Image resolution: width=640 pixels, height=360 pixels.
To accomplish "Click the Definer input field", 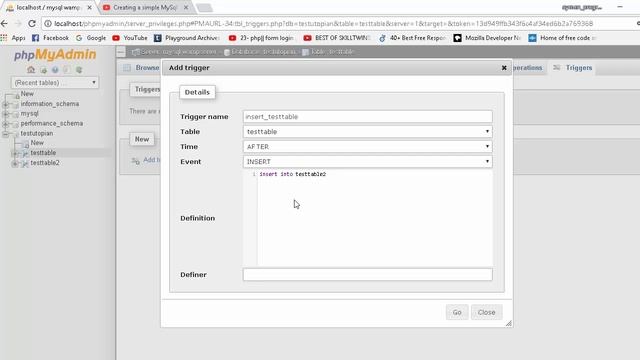I will [x=367, y=275].
